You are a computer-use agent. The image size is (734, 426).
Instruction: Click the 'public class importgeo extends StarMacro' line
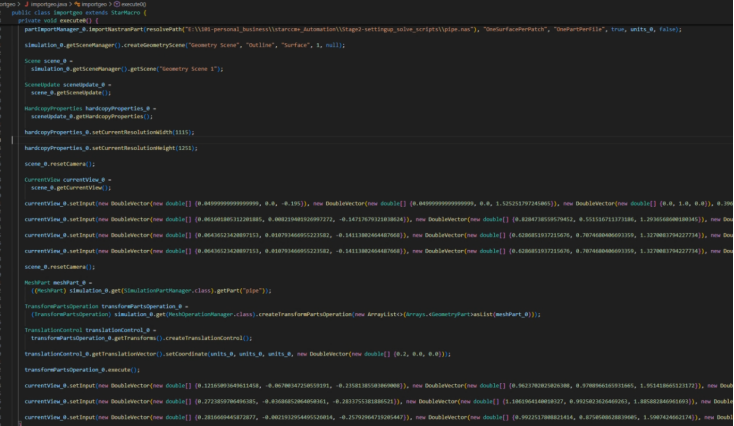(79, 13)
